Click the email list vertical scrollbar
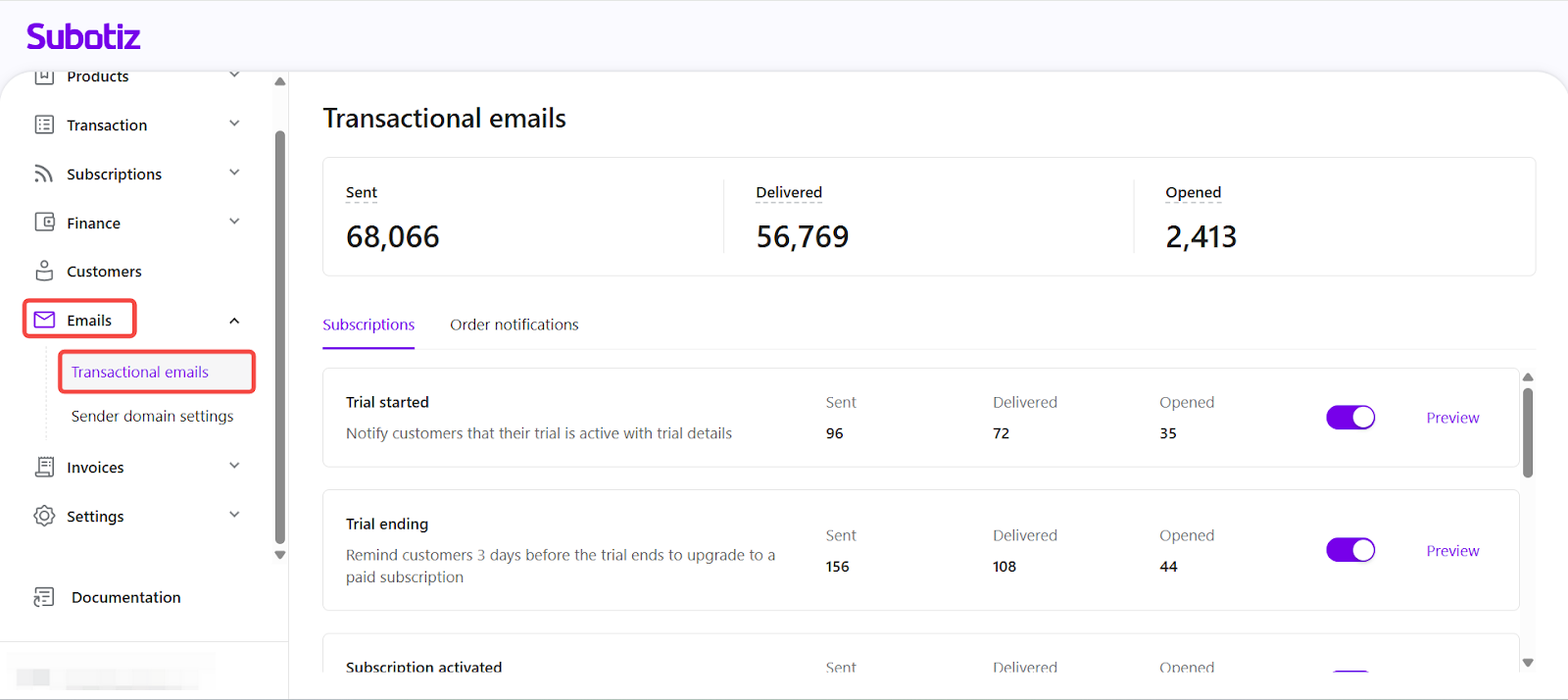1568x700 pixels. click(1527, 432)
